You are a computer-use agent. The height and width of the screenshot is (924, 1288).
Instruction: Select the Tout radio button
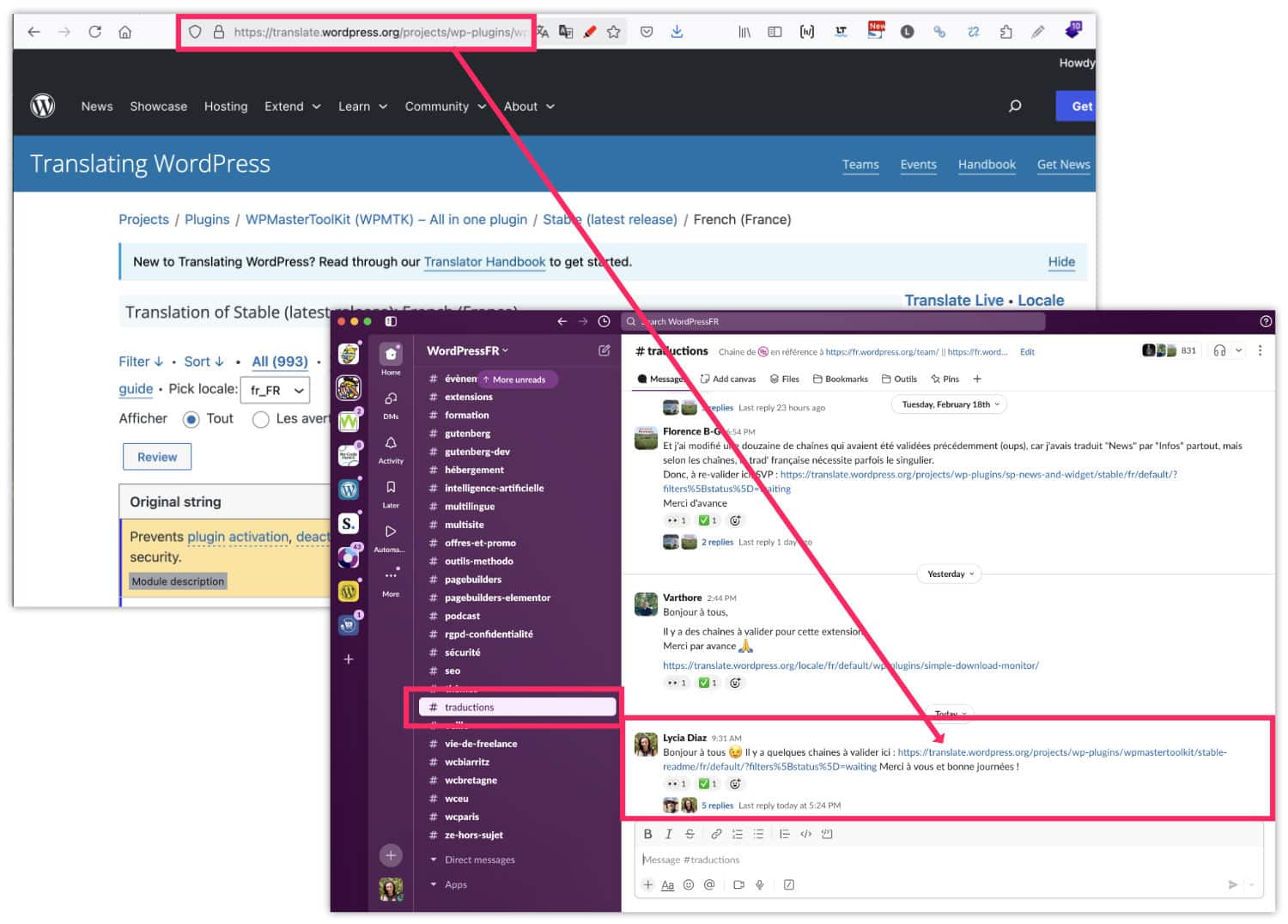(x=191, y=419)
